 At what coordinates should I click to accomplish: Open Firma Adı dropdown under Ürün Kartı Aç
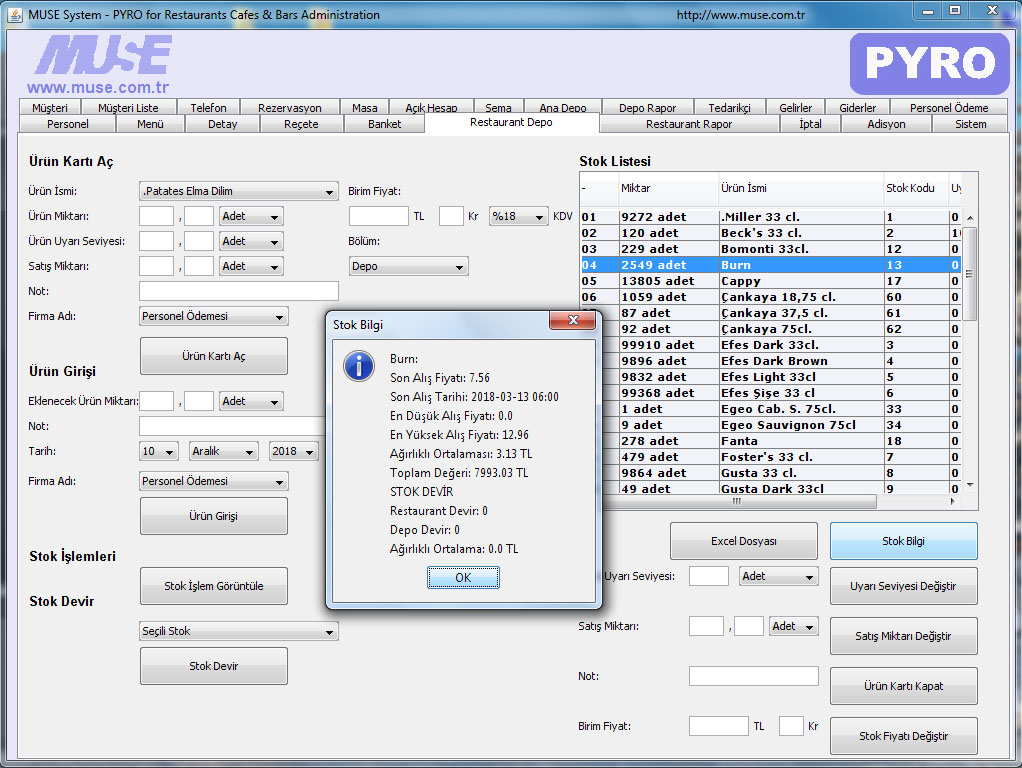point(214,316)
